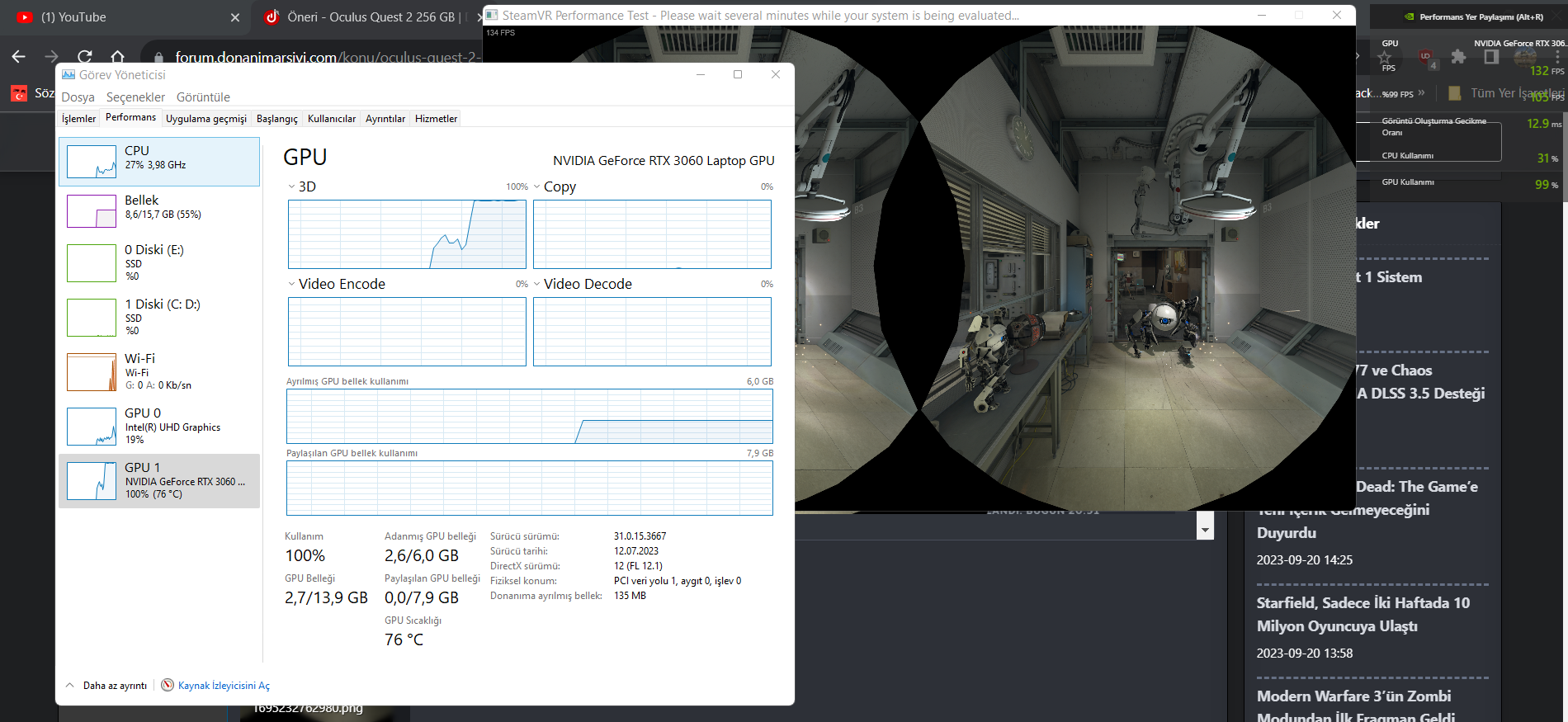Click the driver version 31.0.15.3667
The height and width of the screenshot is (722, 1568).
click(640, 536)
